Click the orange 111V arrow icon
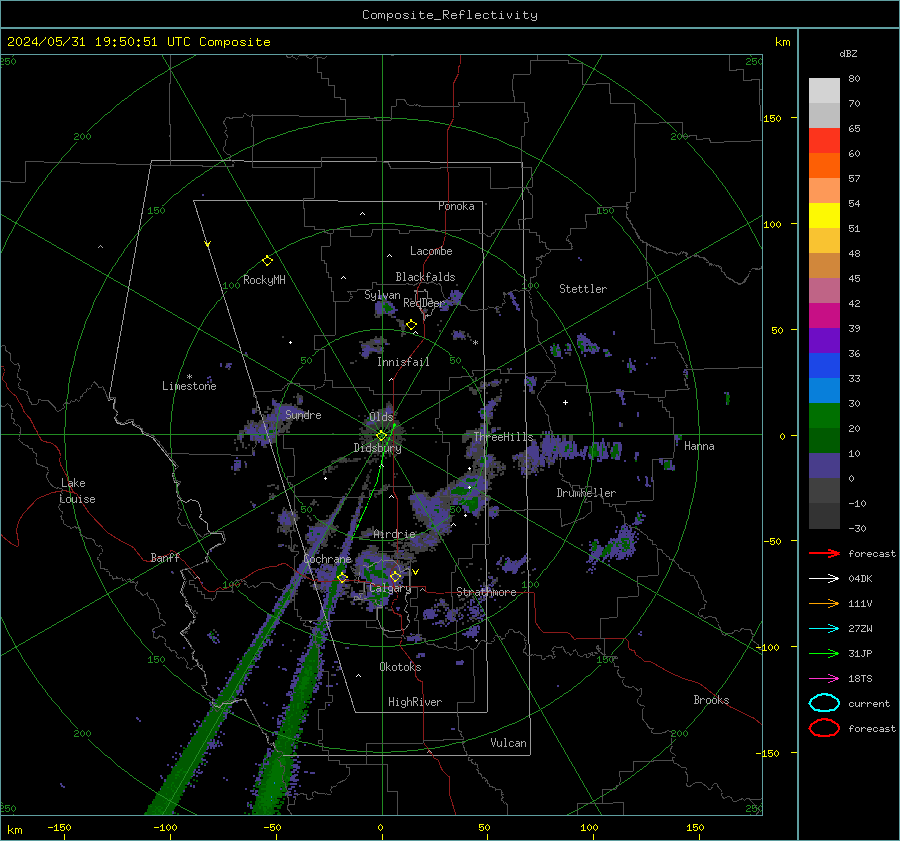This screenshot has width=900, height=841. click(x=824, y=603)
